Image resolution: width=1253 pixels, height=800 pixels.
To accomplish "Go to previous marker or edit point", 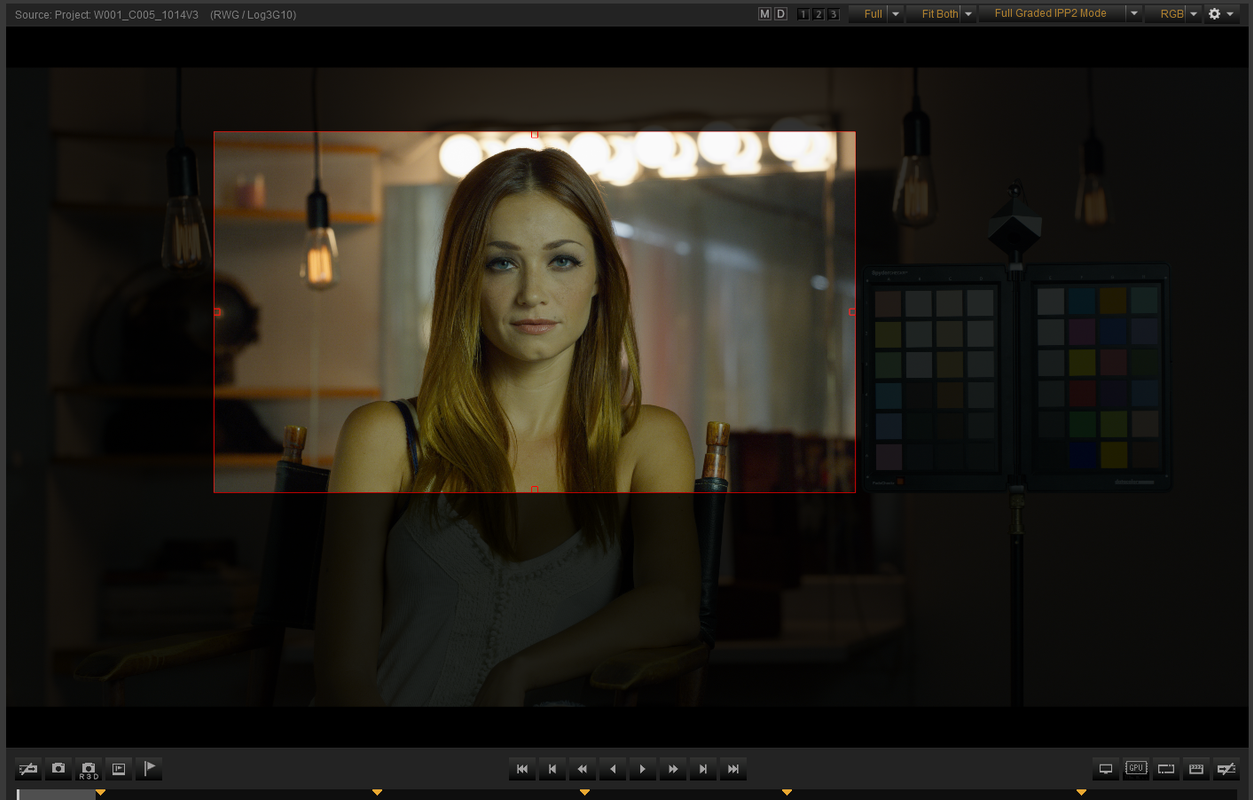I will (x=552, y=769).
